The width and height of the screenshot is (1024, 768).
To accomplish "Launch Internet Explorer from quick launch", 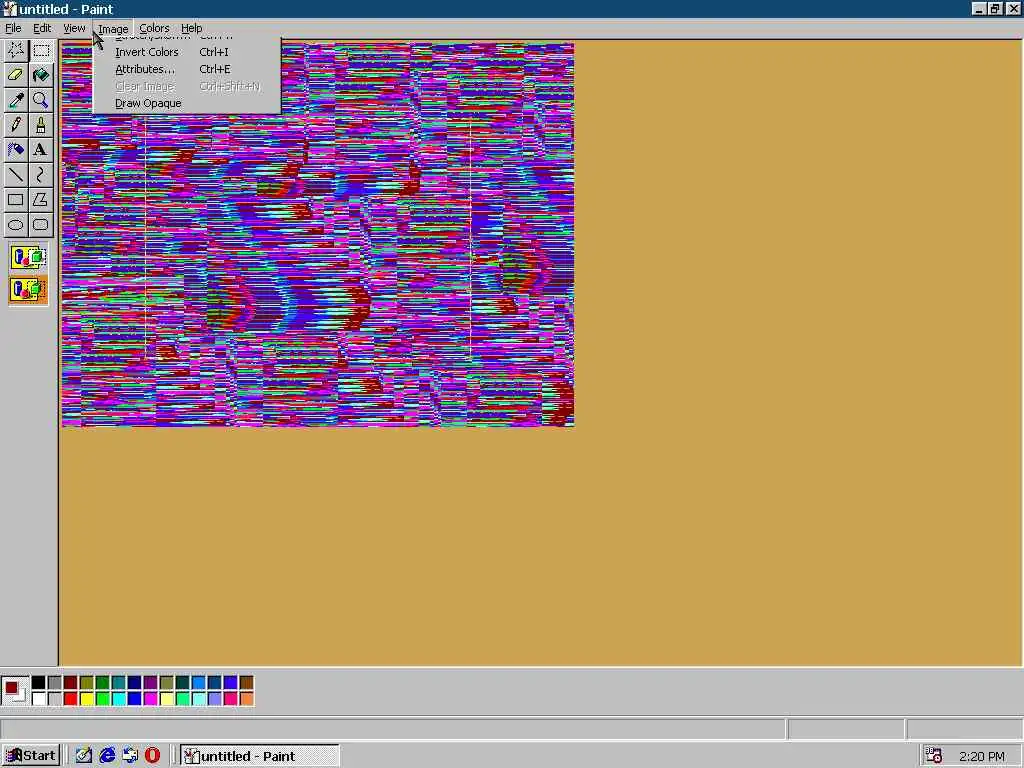I will pyautogui.click(x=106, y=756).
